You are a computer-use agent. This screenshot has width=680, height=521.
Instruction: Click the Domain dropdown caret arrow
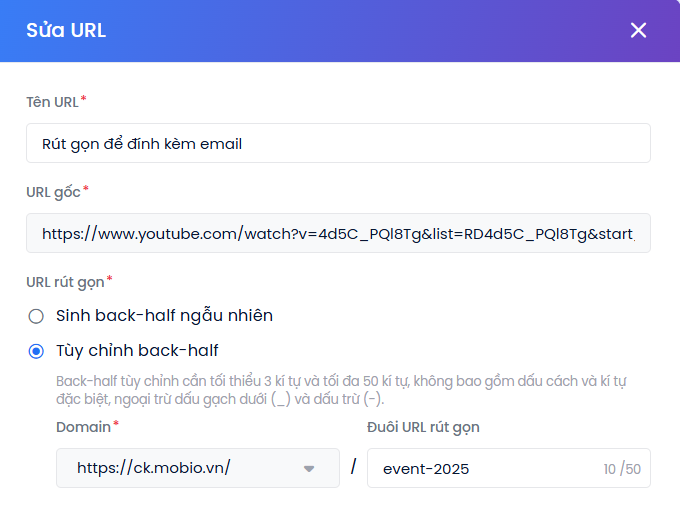309,468
